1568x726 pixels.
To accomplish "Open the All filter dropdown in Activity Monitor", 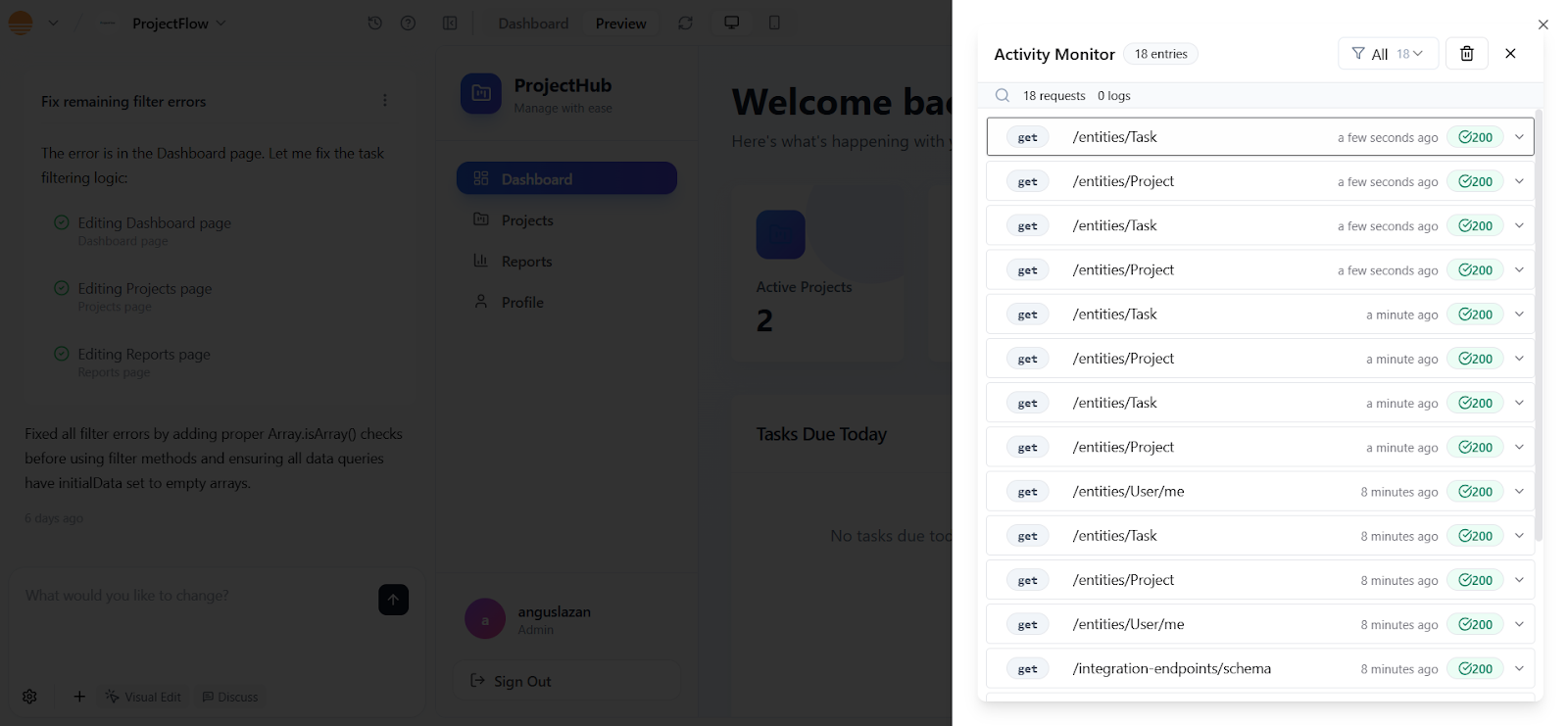I will click(1388, 53).
